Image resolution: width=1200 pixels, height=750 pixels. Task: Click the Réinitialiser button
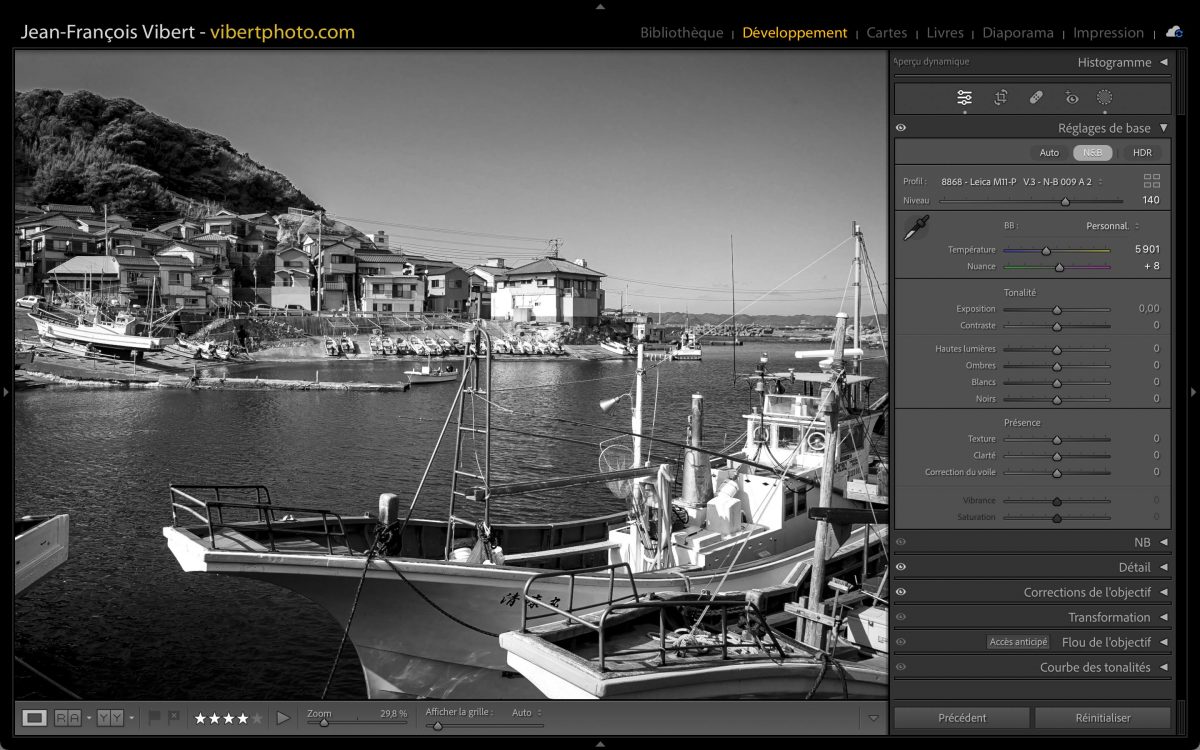click(x=1102, y=717)
